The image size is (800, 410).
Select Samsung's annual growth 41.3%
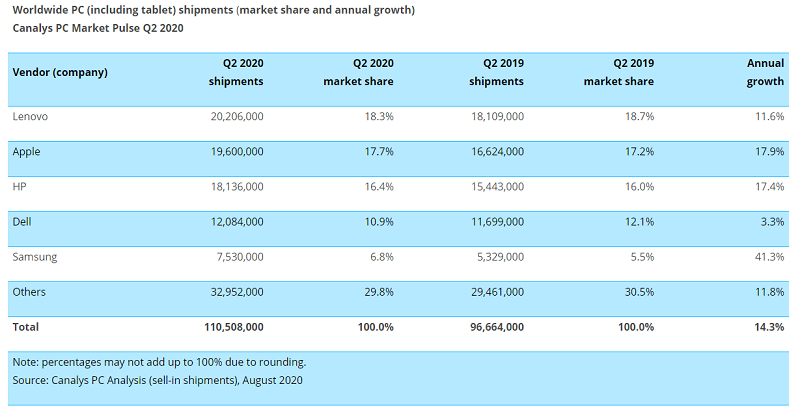click(770, 257)
